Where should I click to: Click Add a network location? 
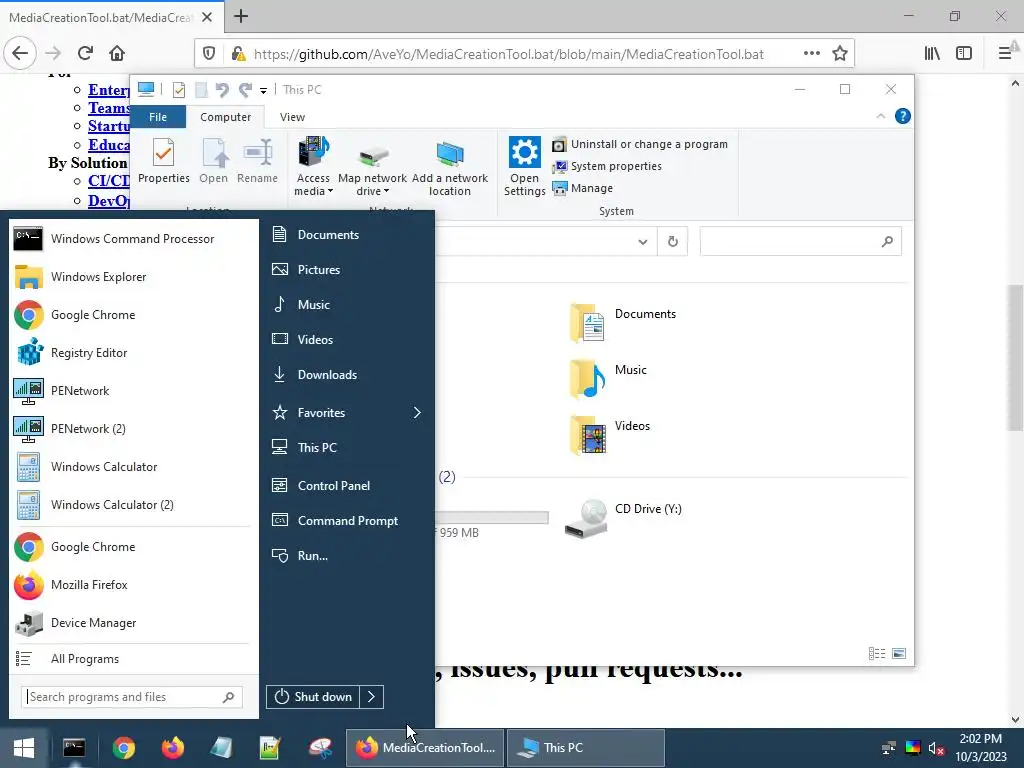[450, 168]
